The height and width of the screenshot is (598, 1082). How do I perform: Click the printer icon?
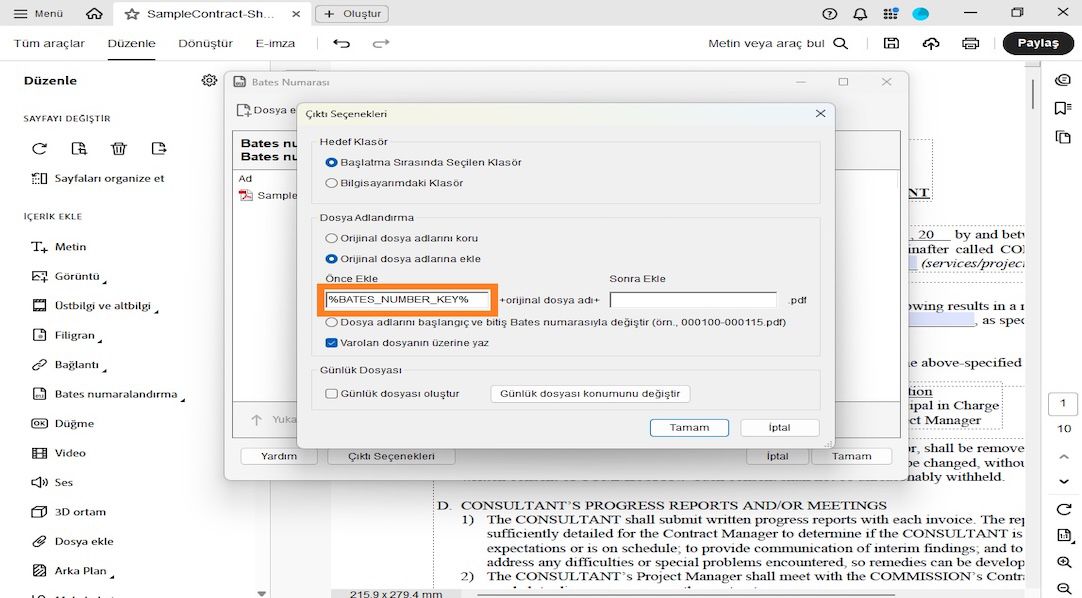(970, 43)
